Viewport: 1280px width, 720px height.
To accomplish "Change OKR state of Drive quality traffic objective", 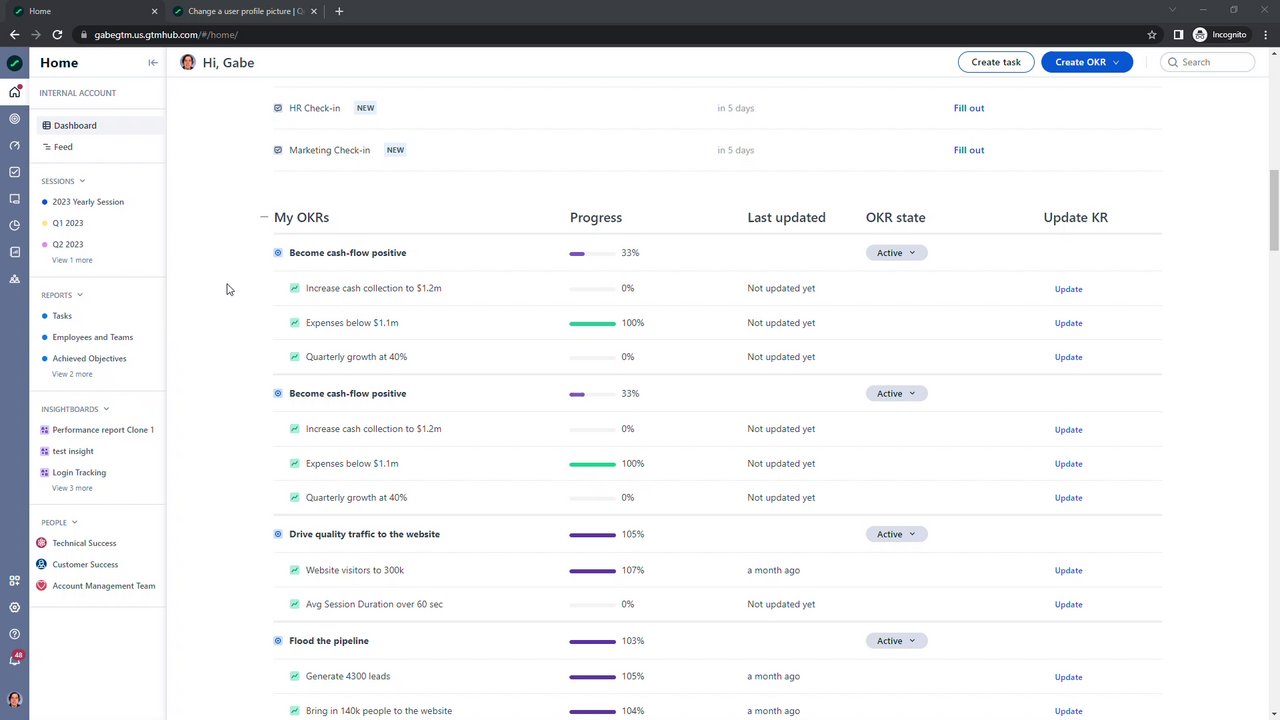I will 896,534.
